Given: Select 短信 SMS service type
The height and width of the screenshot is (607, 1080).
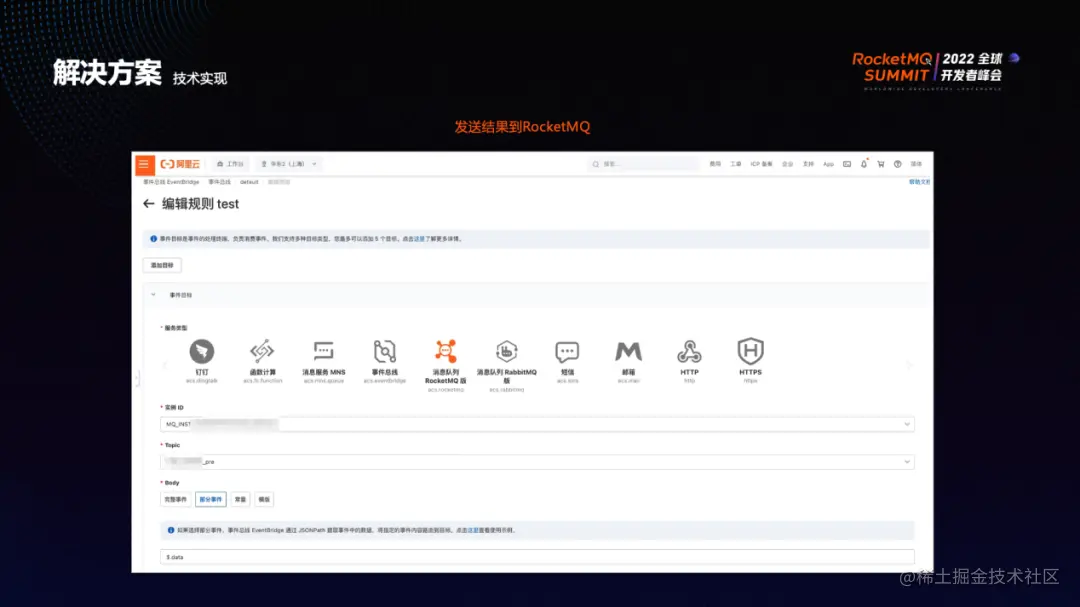Looking at the screenshot, I should coord(568,360).
